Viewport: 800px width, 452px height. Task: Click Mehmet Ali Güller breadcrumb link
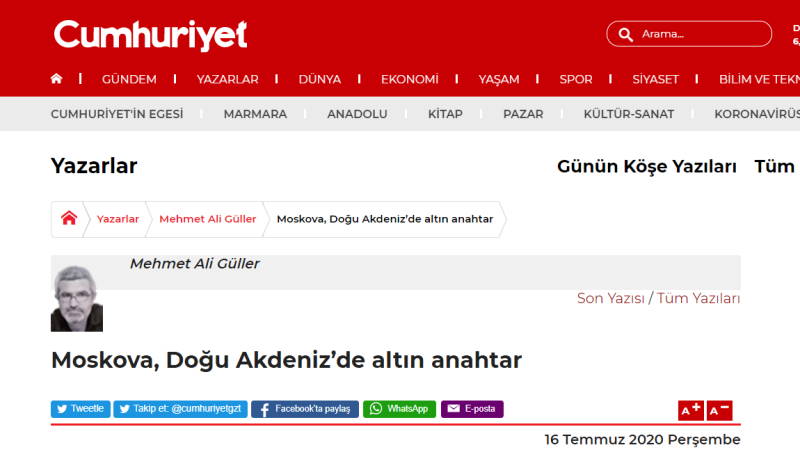[x=208, y=219]
